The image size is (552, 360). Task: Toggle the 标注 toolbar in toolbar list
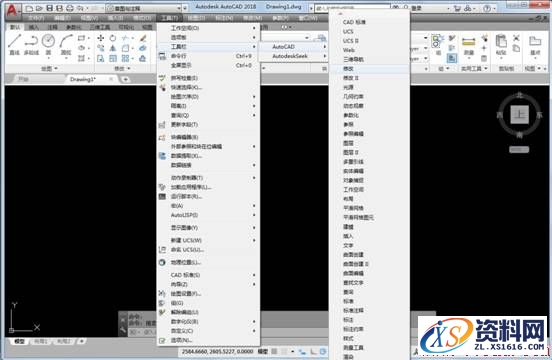coord(369,320)
